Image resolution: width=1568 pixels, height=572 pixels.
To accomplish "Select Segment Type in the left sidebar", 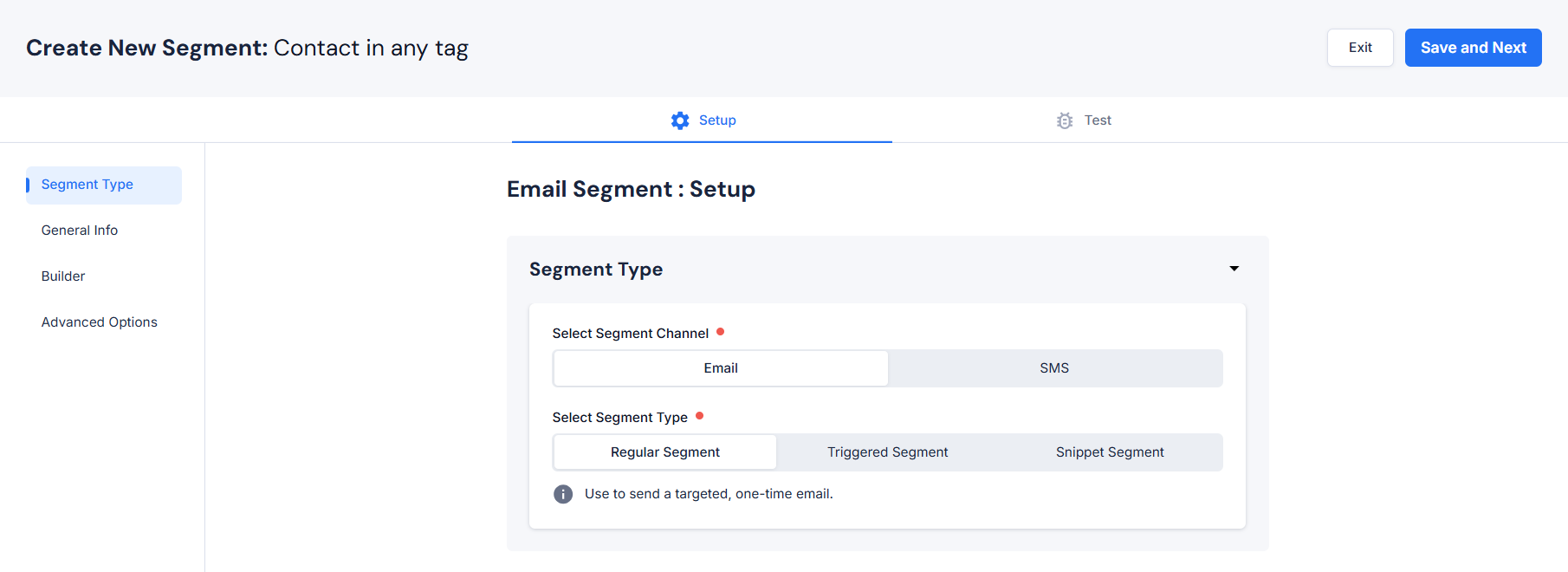I will 87,185.
